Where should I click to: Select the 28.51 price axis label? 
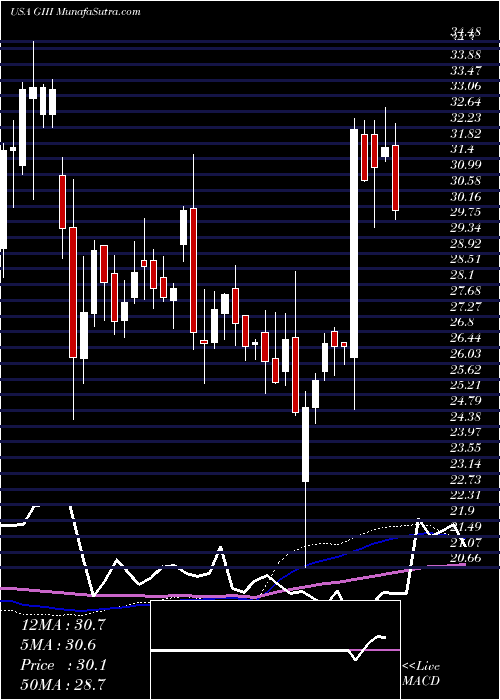(x=466, y=260)
